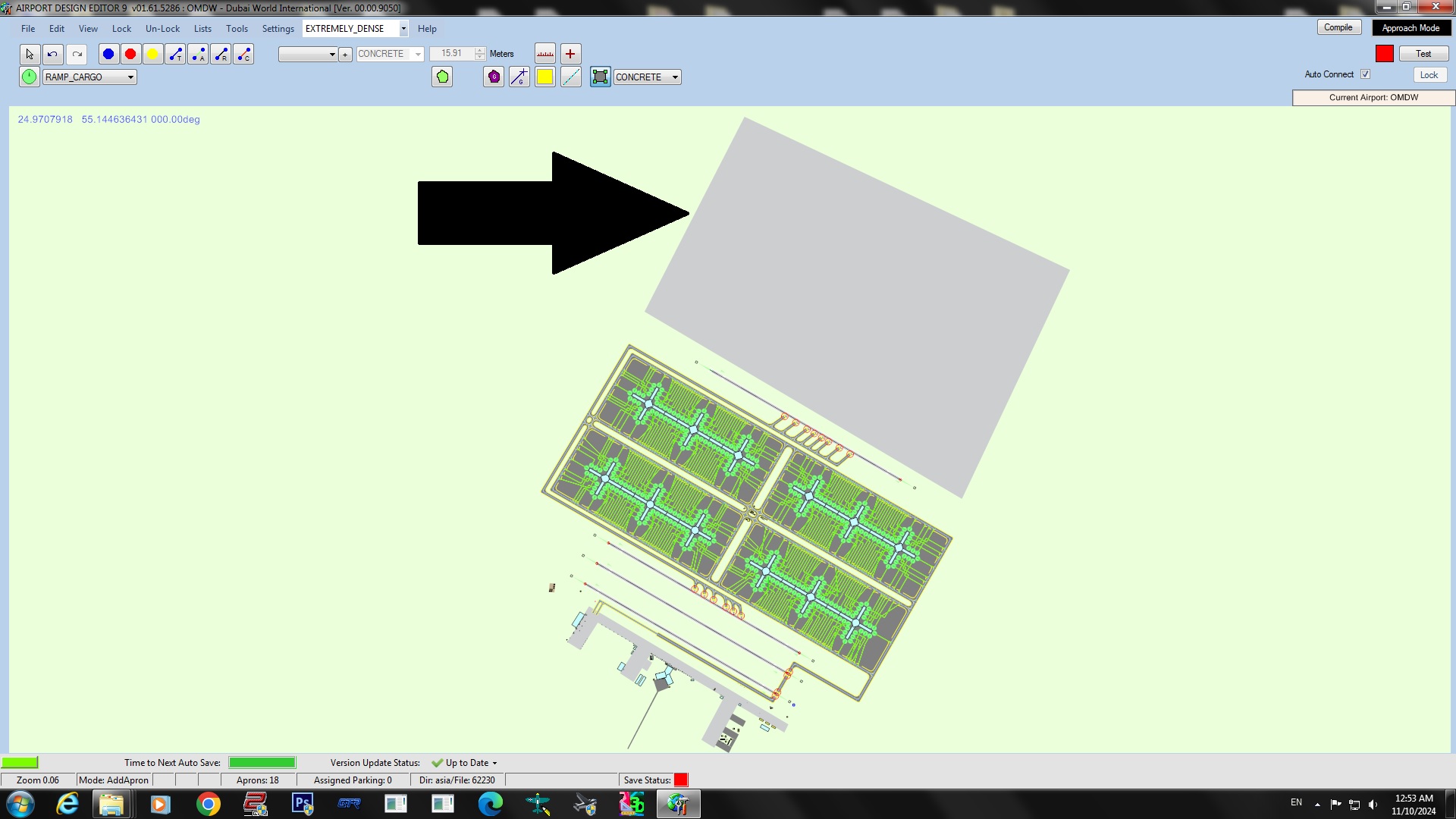1456x819 pixels.
Task: Click the green clock parking icon
Action: 29,77
